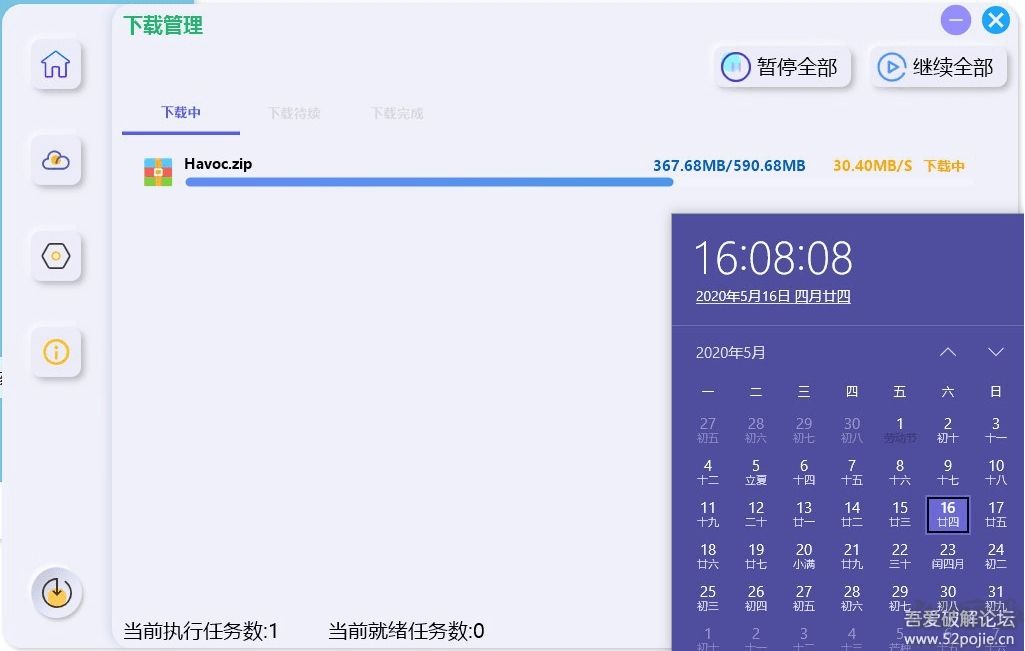The height and width of the screenshot is (651, 1025).
Task: Click the 当前就绪任务数:0 status text
Action: (x=406, y=631)
